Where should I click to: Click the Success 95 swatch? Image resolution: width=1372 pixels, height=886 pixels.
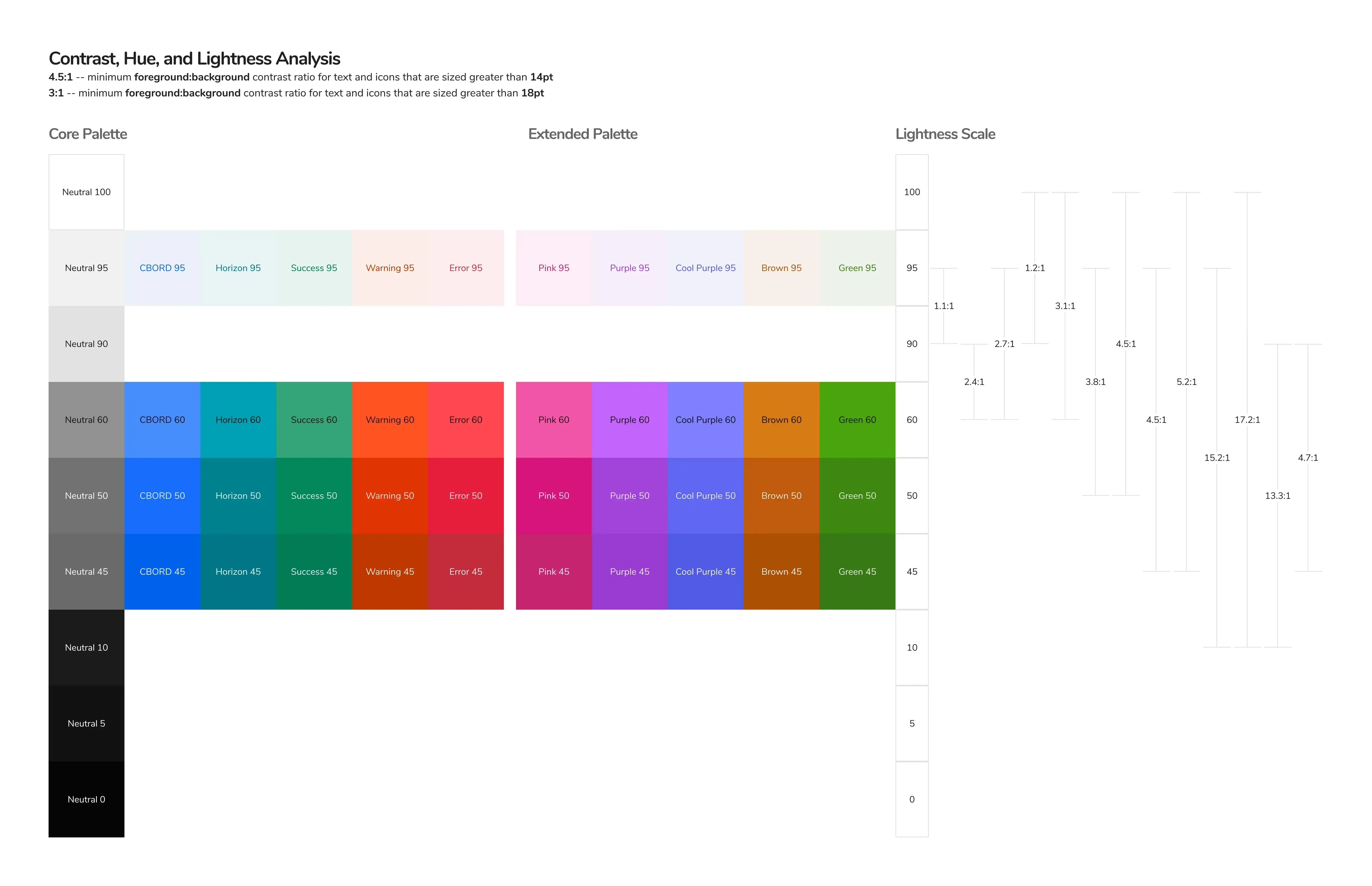[x=313, y=267]
